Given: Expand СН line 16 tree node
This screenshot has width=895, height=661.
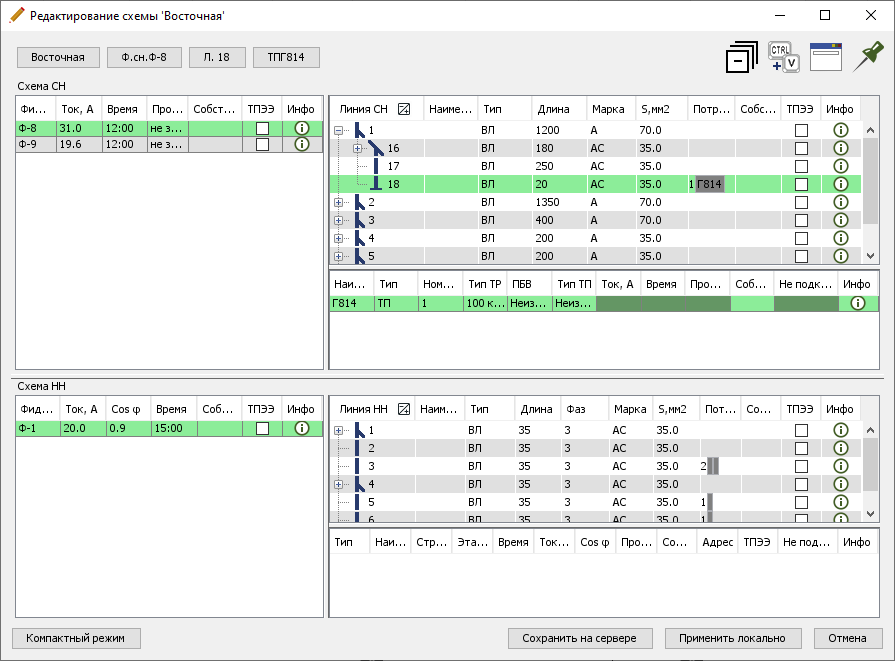Looking at the screenshot, I should point(357,148).
